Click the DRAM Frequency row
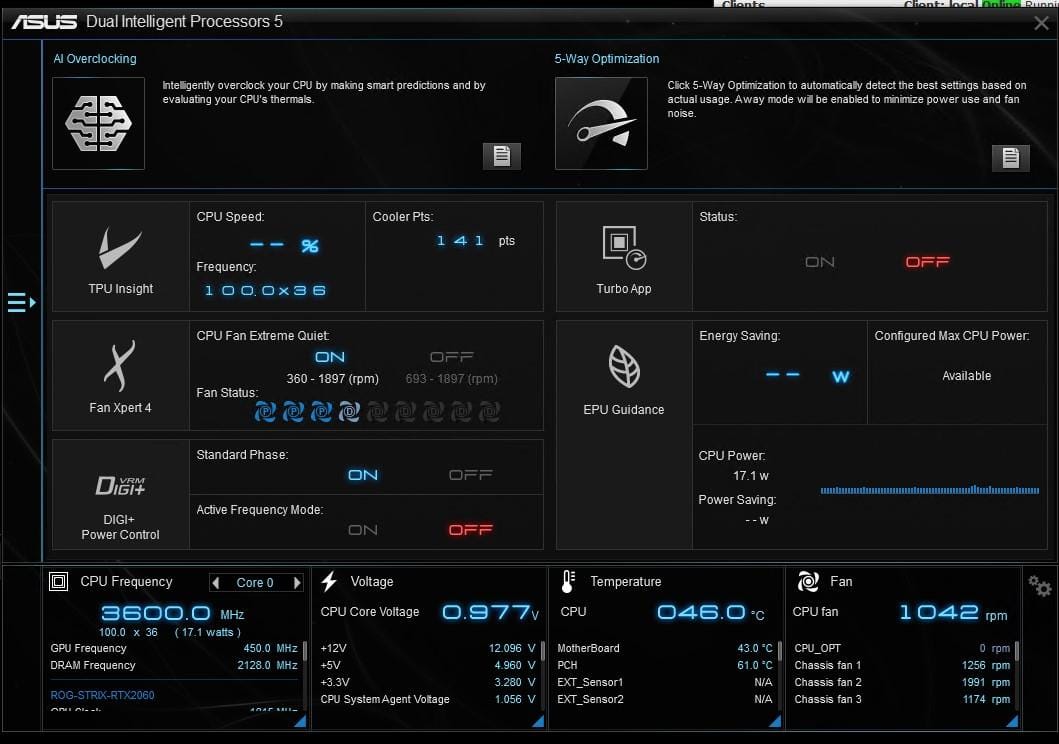Image resolution: width=1059 pixels, height=744 pixels. click(x=174, y=665)
